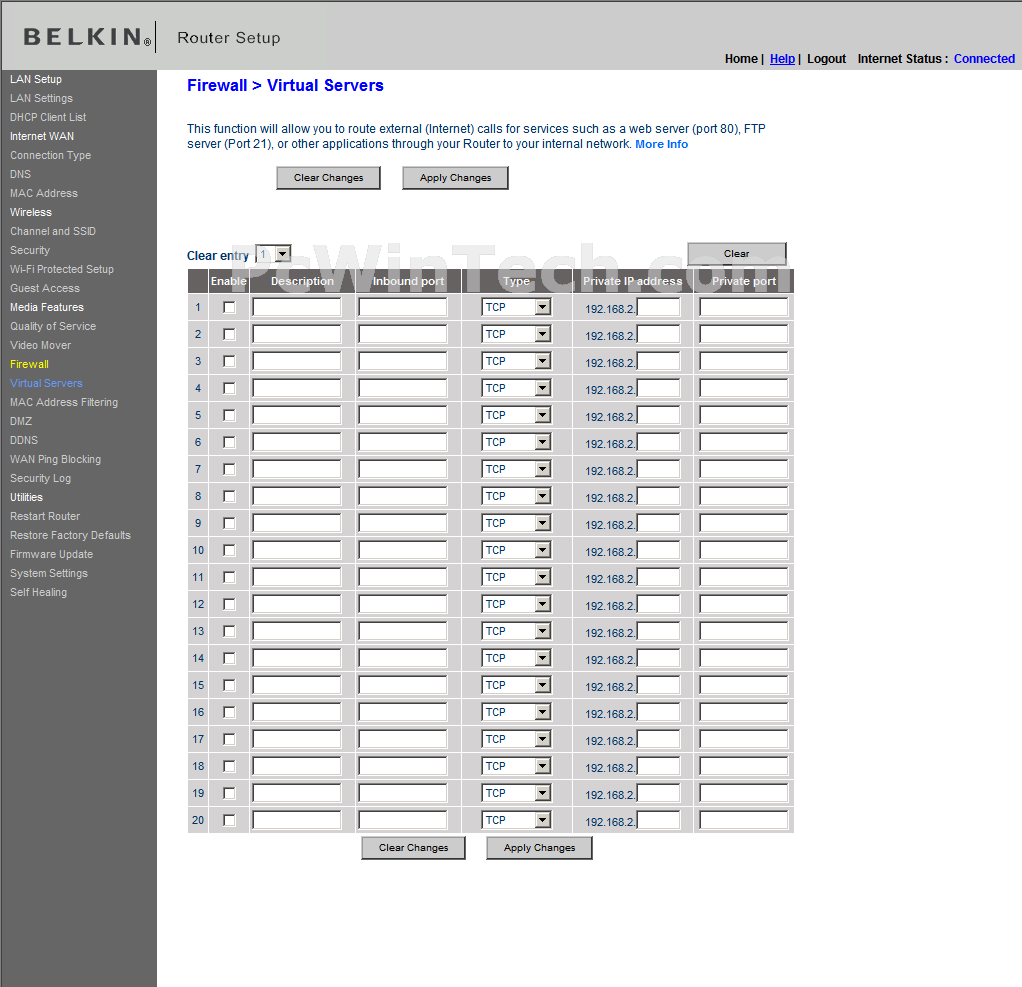Click the top Apply Changes button
This screenshot has width=1022, height=987.
tap(456, 178)
